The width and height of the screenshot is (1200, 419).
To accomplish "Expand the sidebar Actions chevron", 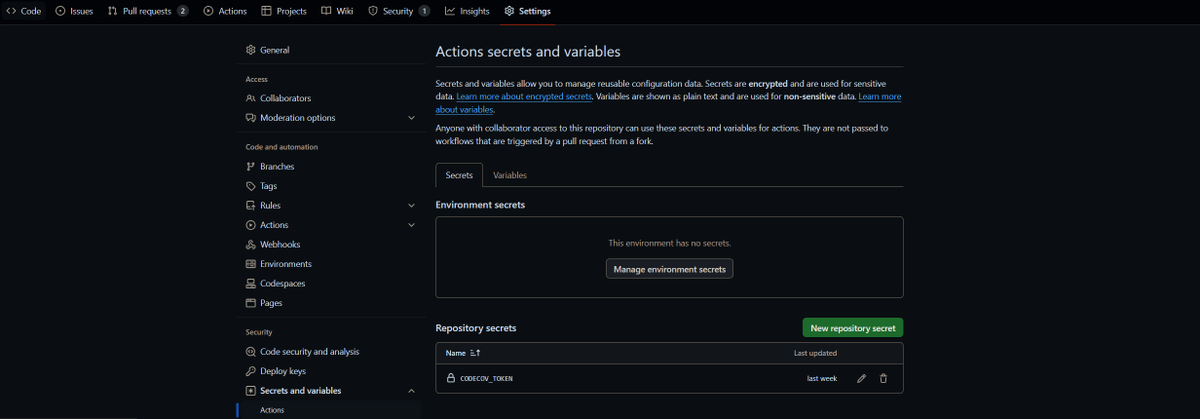I will click(411, 225).
